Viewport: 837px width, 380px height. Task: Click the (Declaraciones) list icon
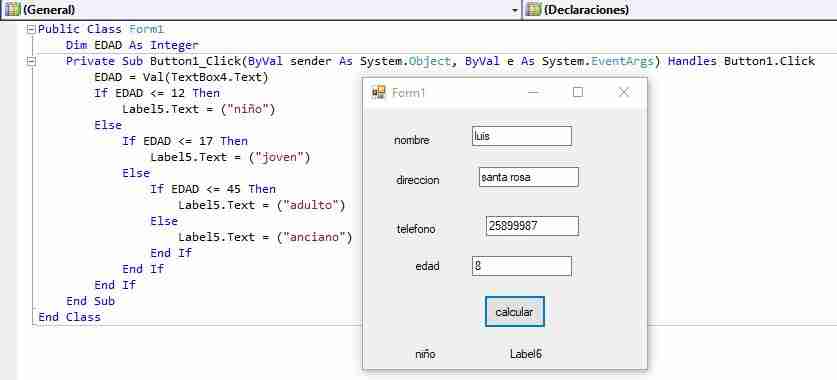coord(534,10)
